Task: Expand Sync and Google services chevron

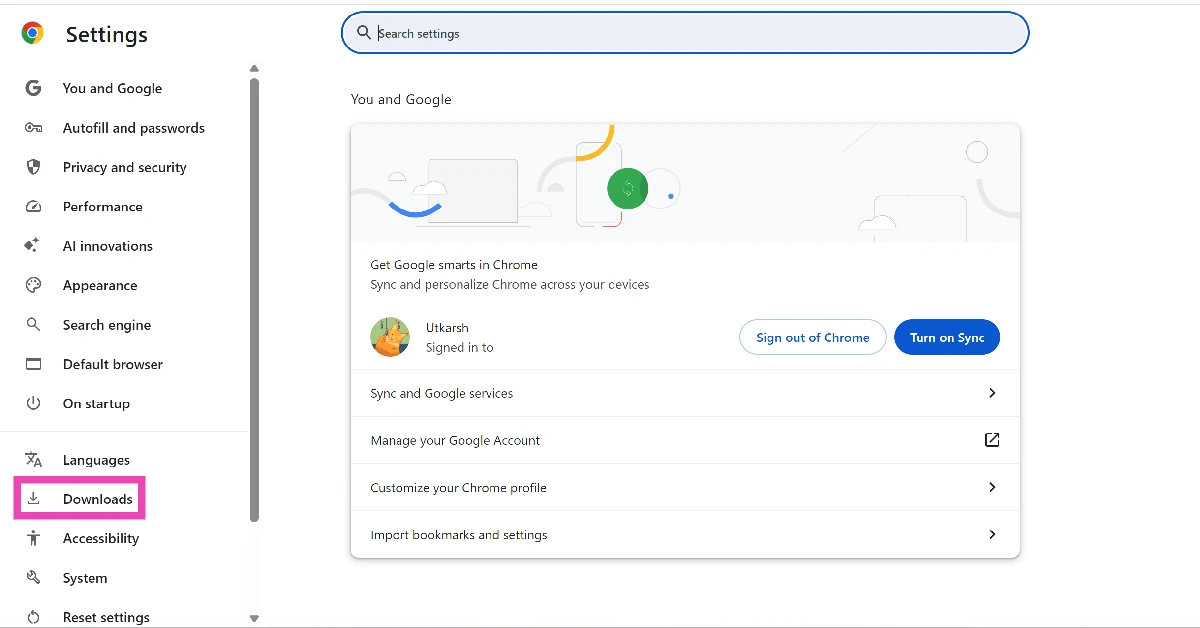Action: pos(991,393)
